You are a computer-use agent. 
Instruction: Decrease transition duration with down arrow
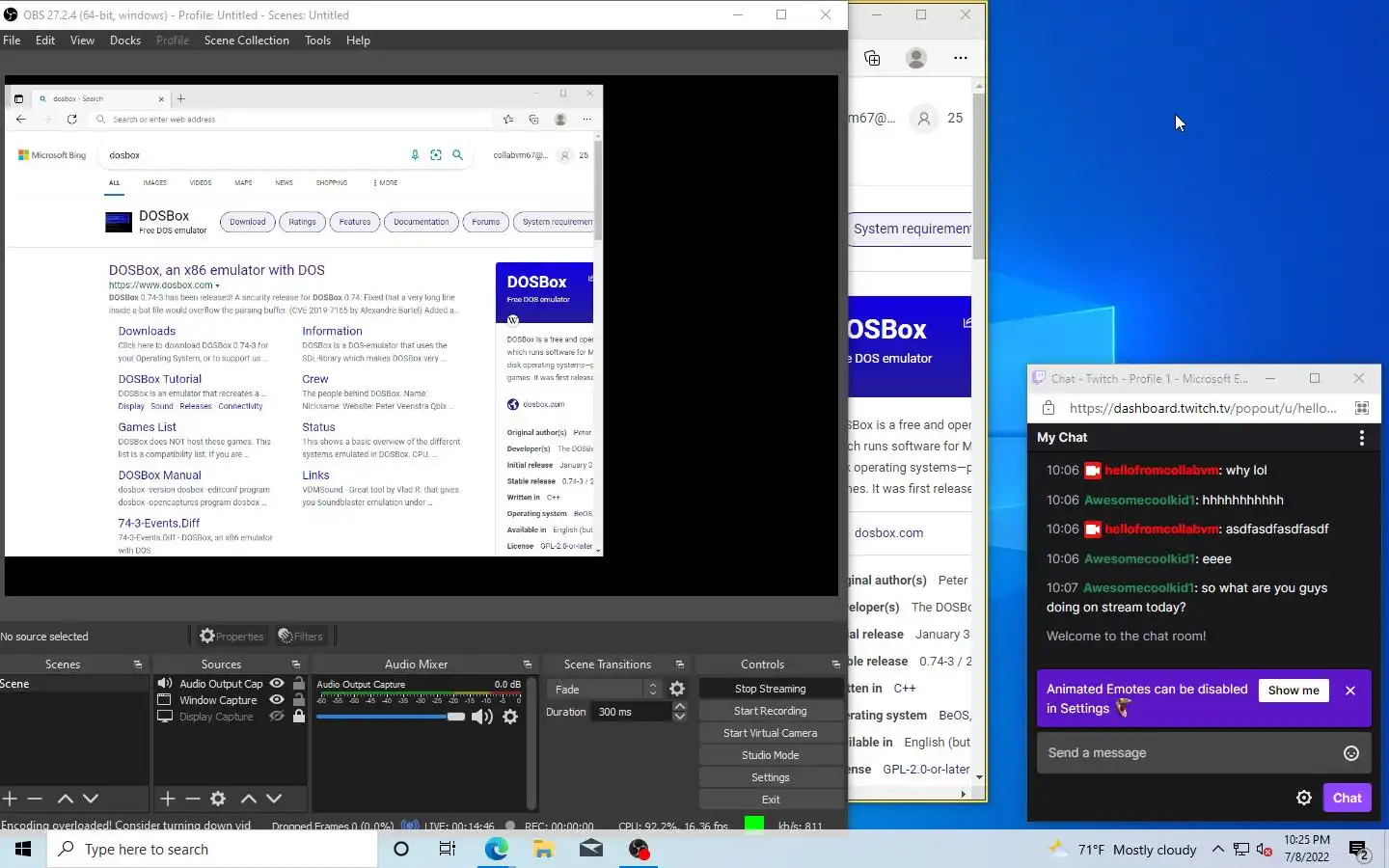click(679, 717)
